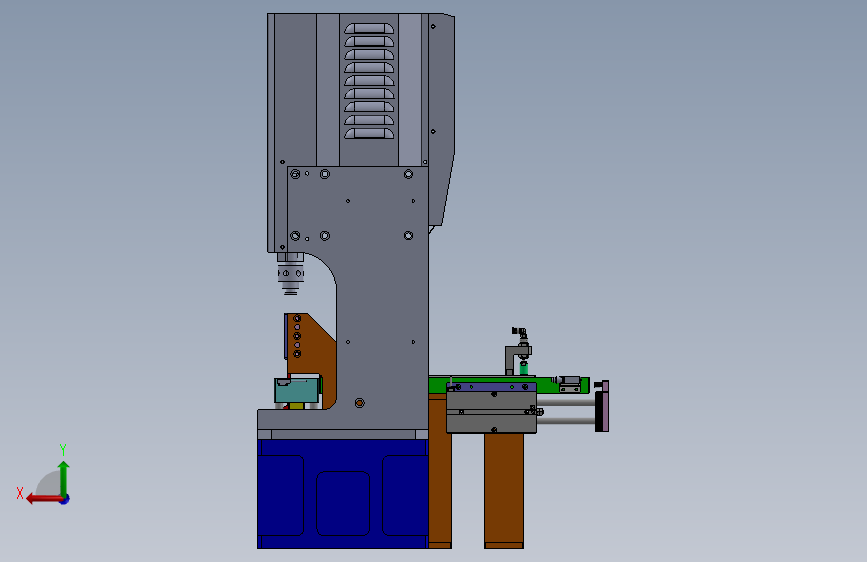This screenshot has height=562, width=867.
Task: Select the blue base cabinet's center panel
Action: pos(343,503)
